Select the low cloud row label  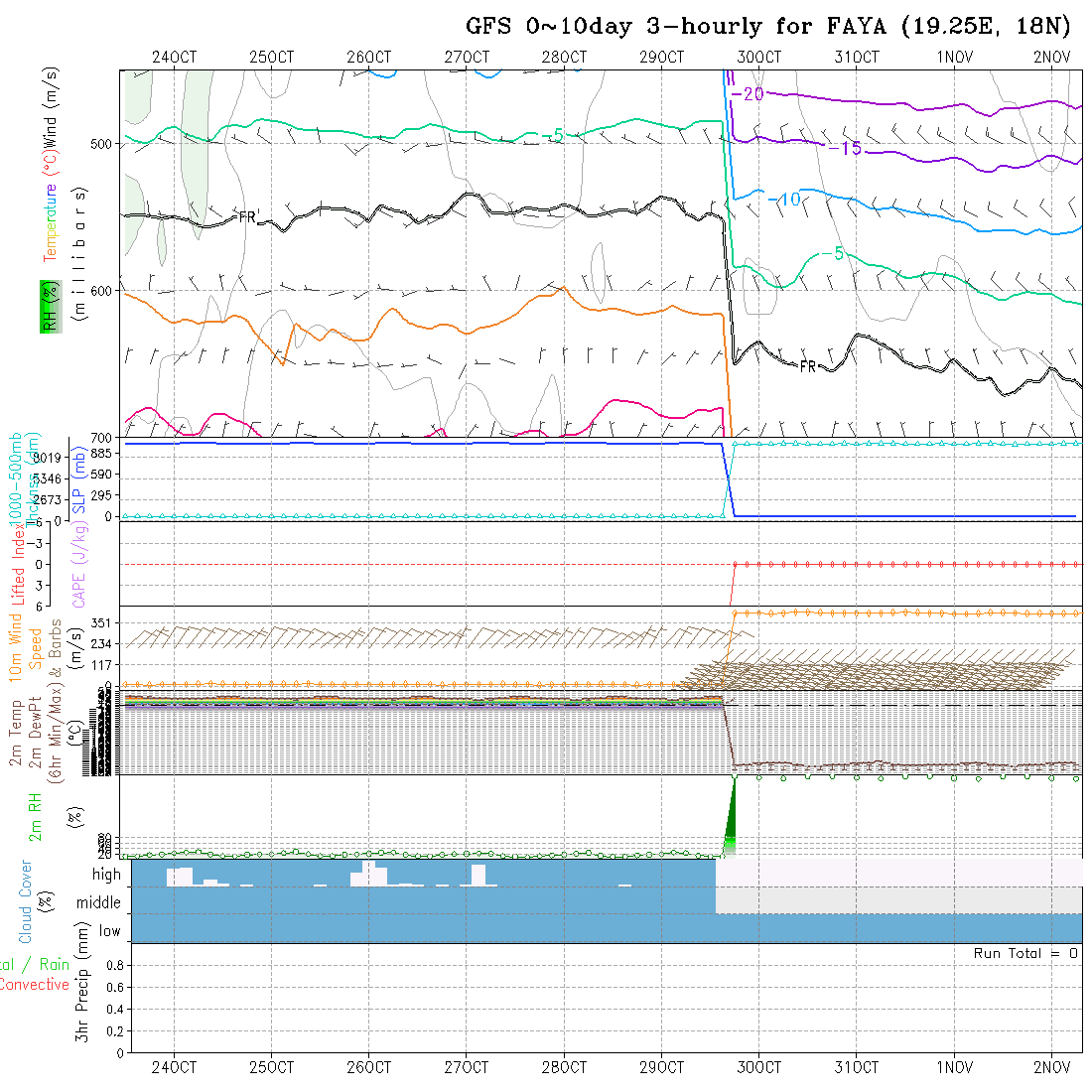point(110,931)
